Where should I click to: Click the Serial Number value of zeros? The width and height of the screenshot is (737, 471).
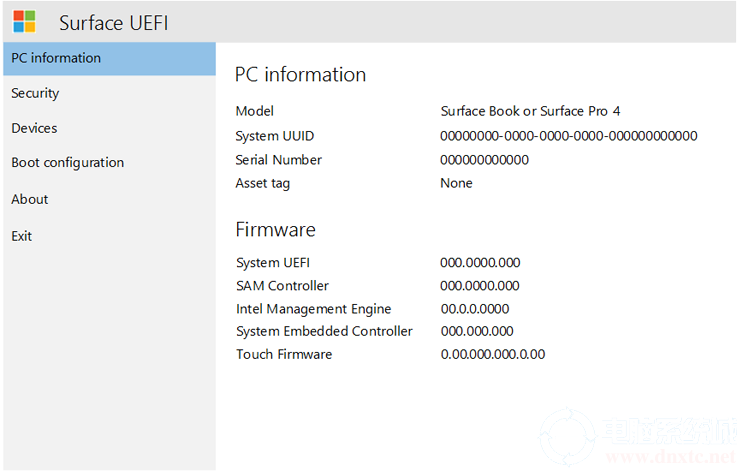(484, 160)
